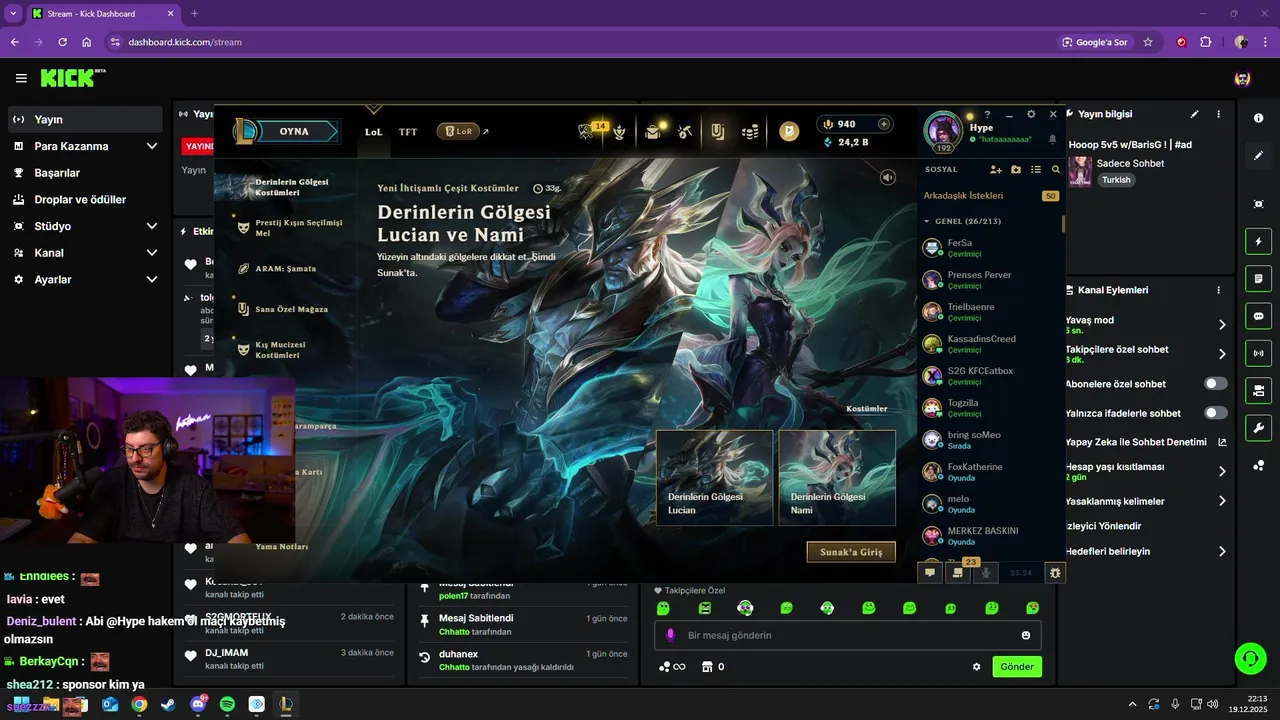The image size is (1280, 720).
Task: Select ARAM: Şamata news item
Action: point(286,269)
